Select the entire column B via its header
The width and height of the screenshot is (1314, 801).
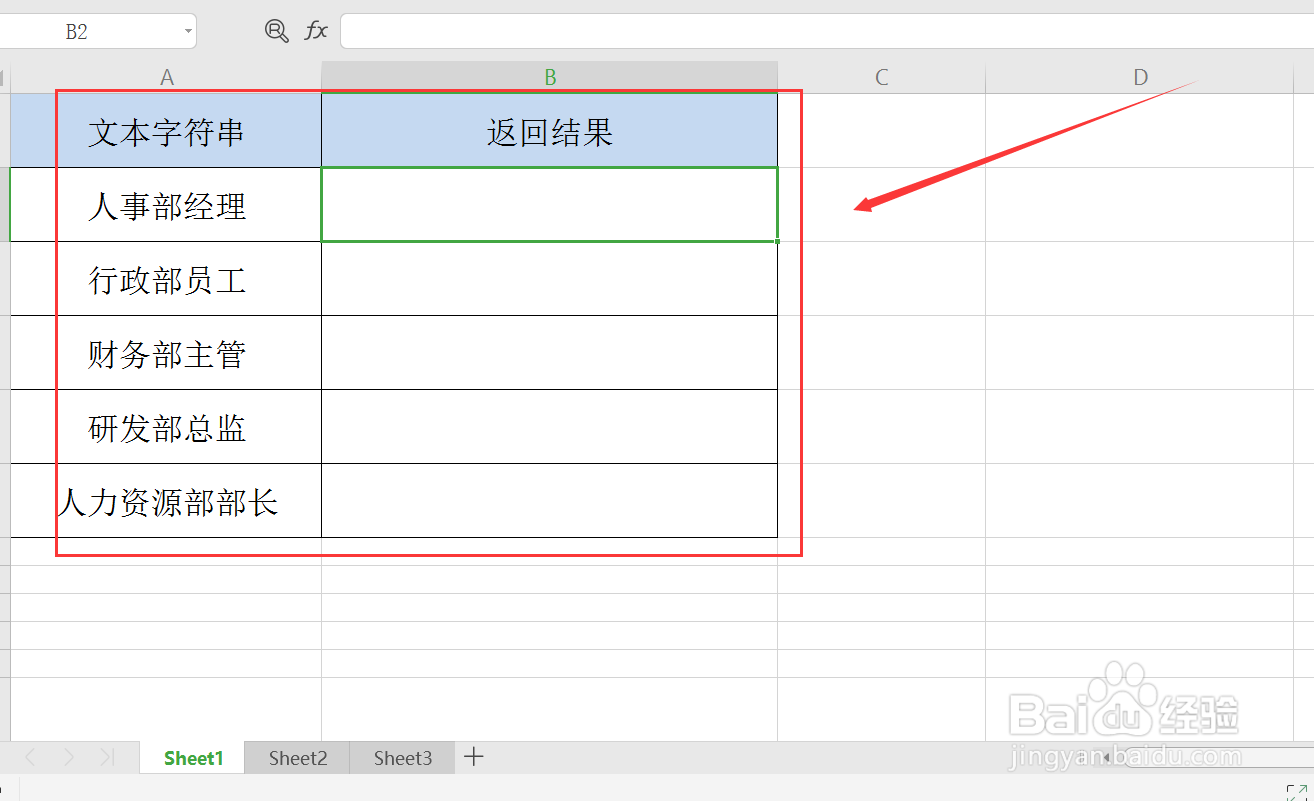click(549, 76)
